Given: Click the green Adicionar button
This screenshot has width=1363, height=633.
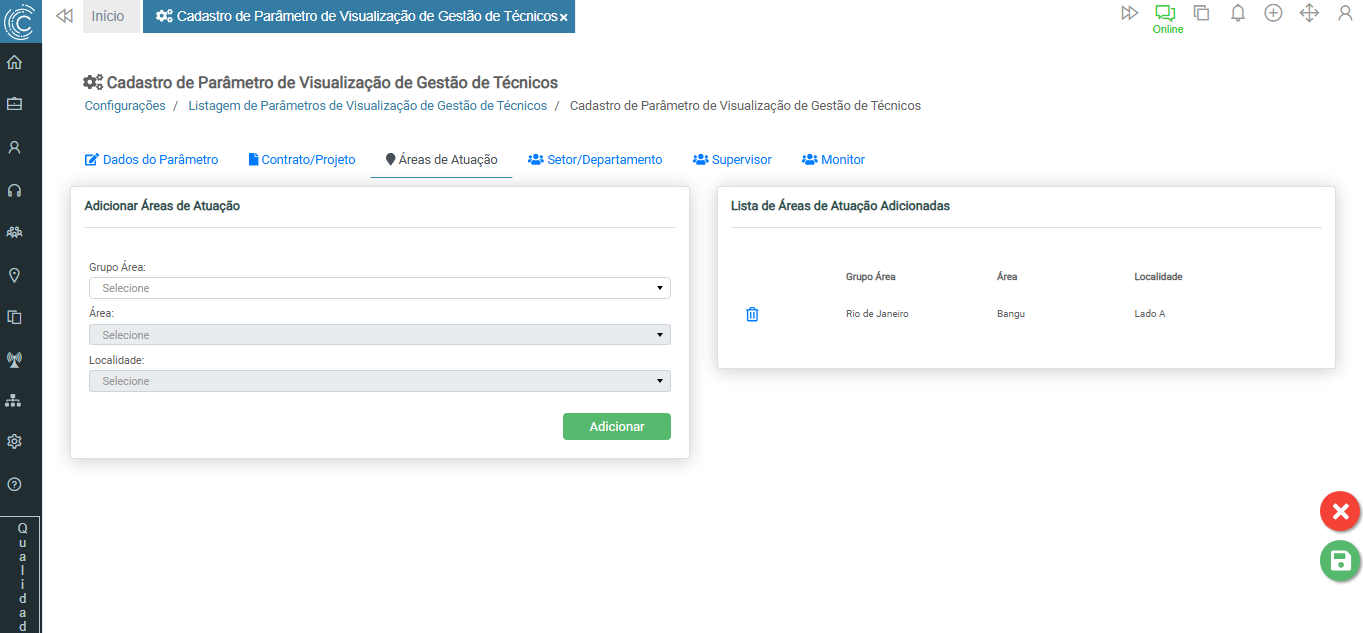Looking at the screenshot, I should click(x=616, y=426).
